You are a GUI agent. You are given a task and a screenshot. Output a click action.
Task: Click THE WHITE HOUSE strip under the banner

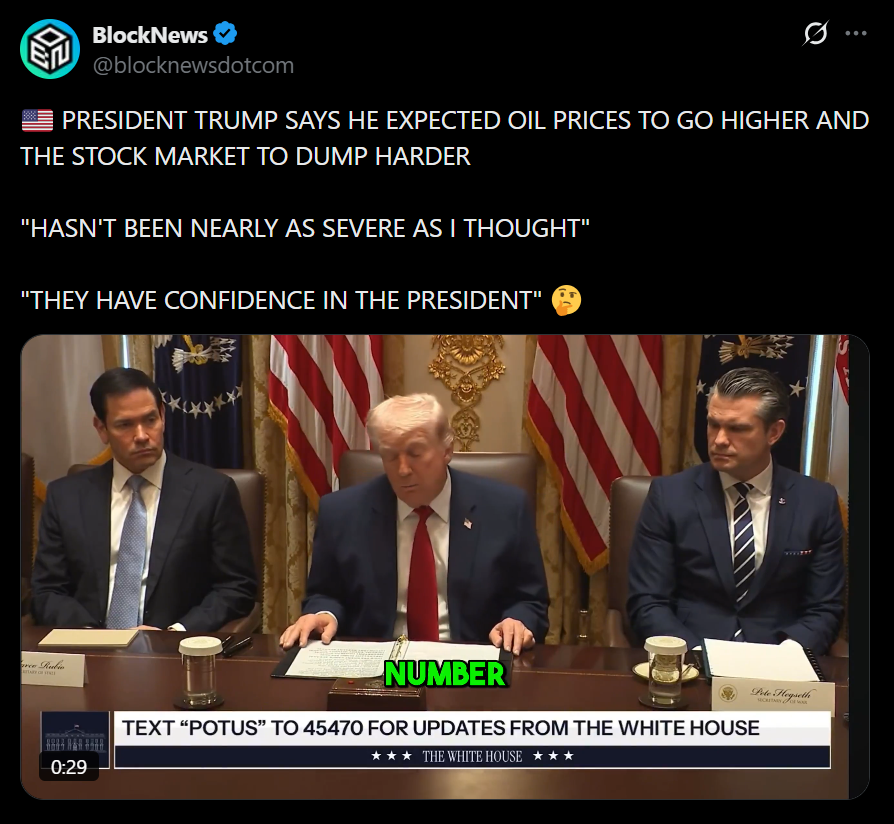tap(472, 757)
